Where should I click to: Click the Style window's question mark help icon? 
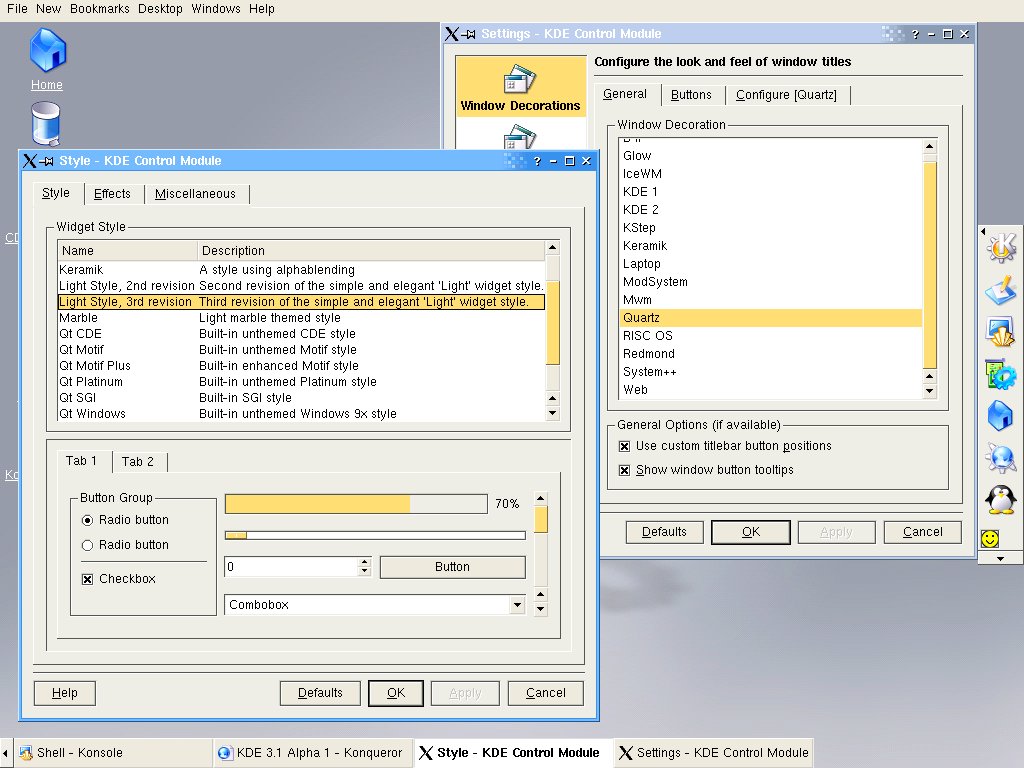click(x=537, y=161)
